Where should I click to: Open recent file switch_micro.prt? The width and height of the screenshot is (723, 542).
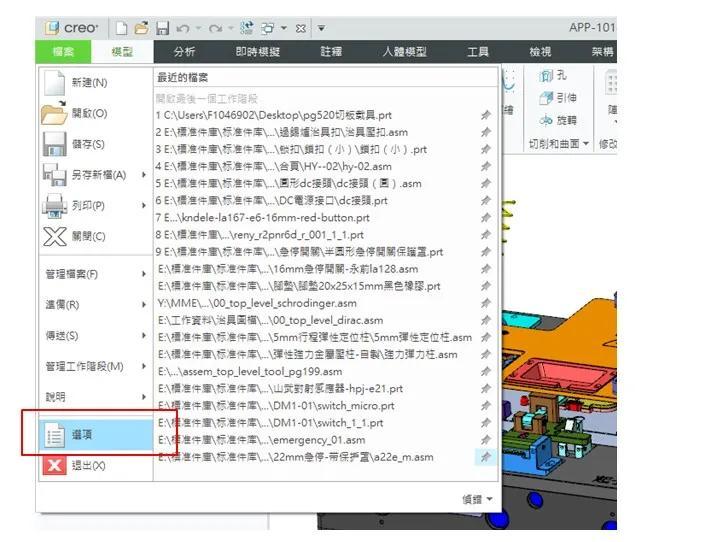click(x=276, y=406)
